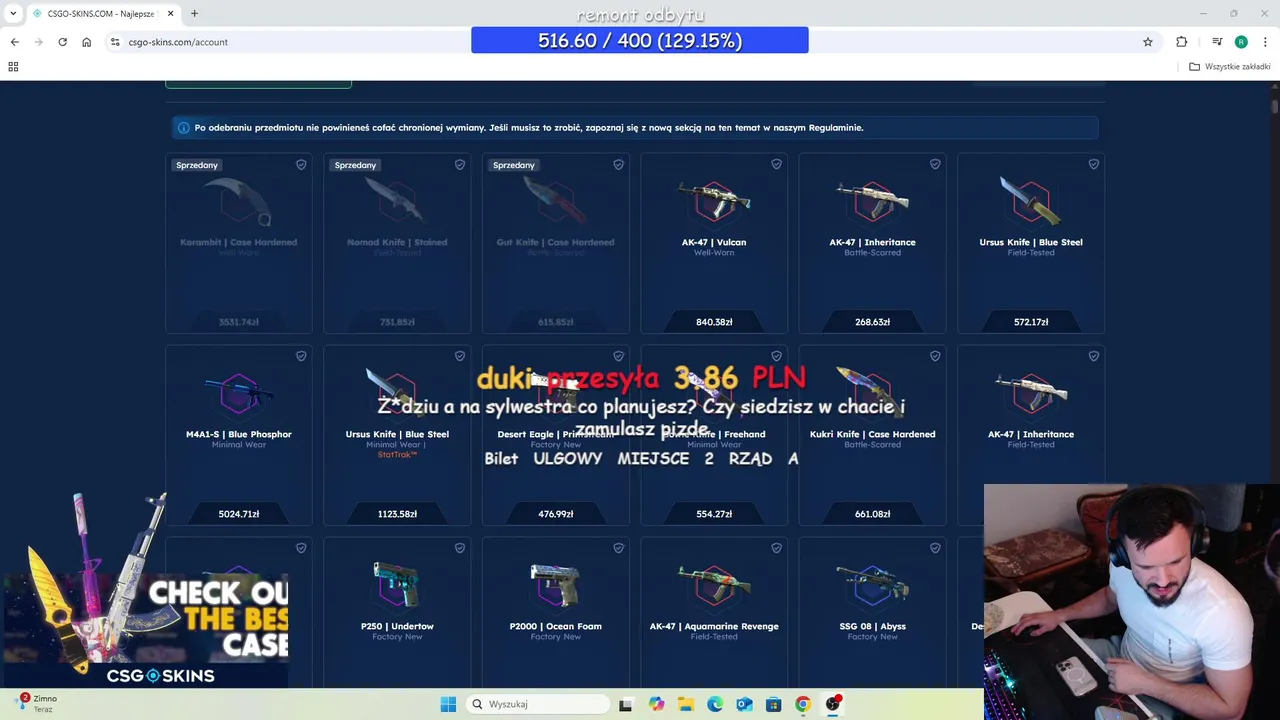Click shield icon on 1123.58zł Ursus Knife card
This screenshot has height=720, width=1280.
(x=460, y=356)
